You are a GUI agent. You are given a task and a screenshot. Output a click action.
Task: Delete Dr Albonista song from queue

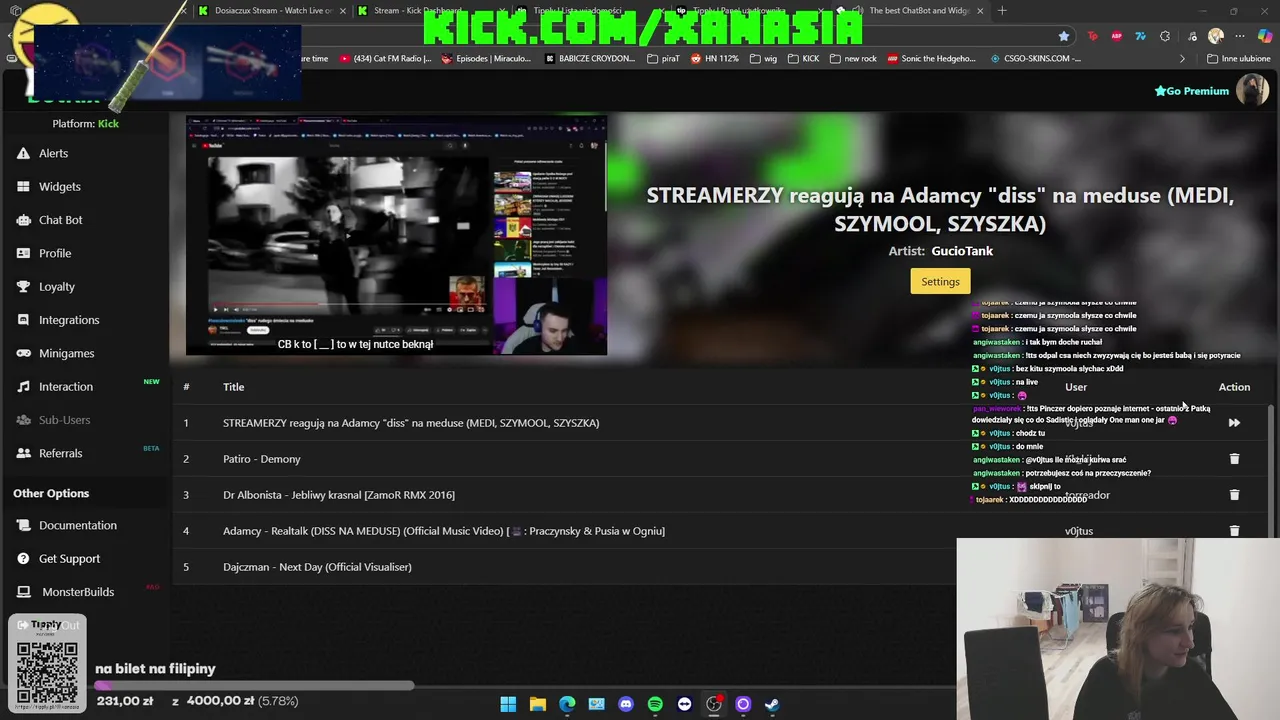click(x=1234, y=495)
